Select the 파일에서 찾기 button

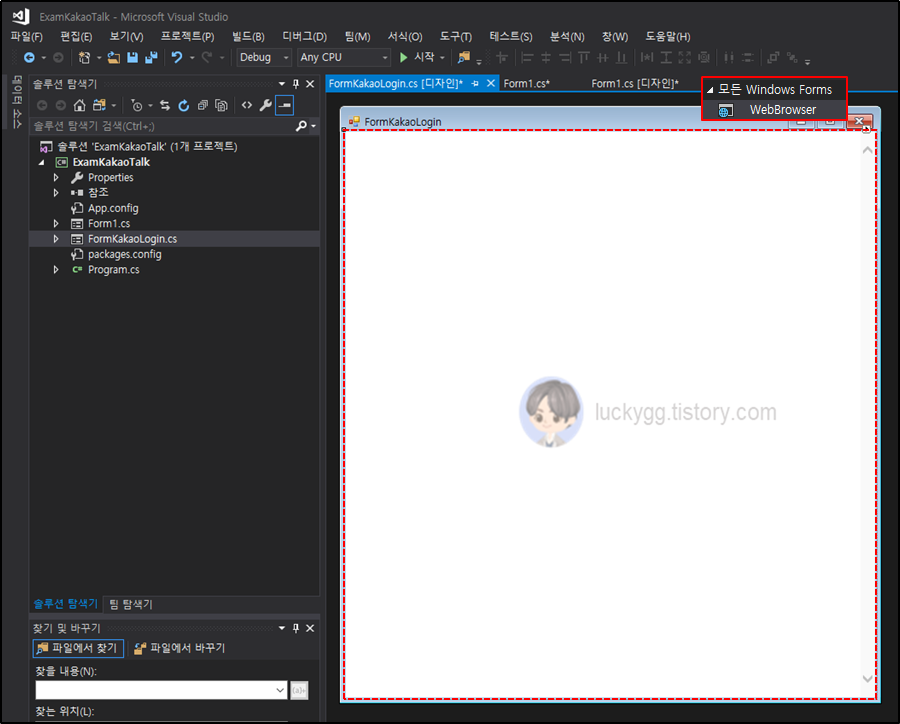tap(78, 648)
